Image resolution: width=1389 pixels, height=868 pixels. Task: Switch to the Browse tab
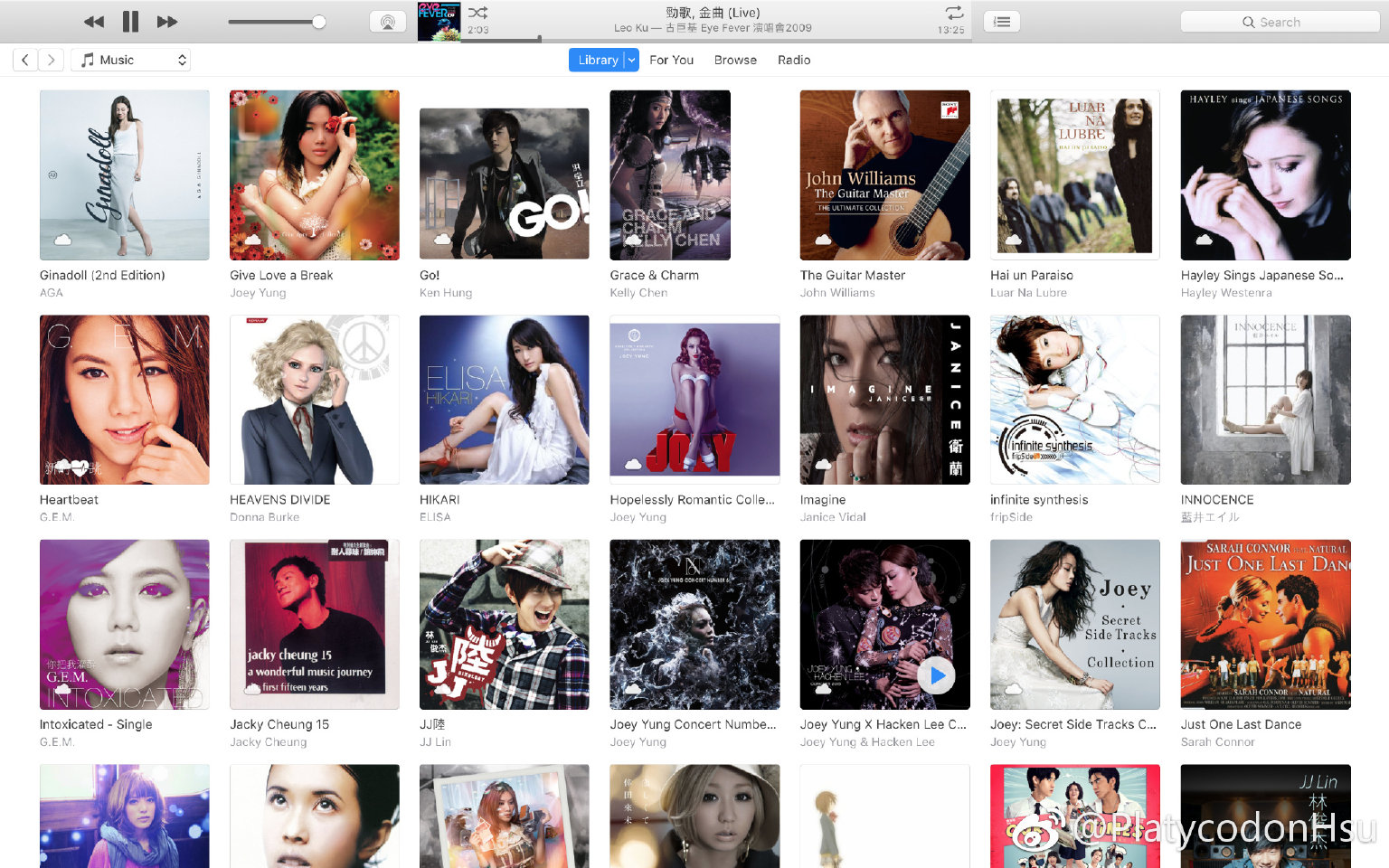coord(735,60)
